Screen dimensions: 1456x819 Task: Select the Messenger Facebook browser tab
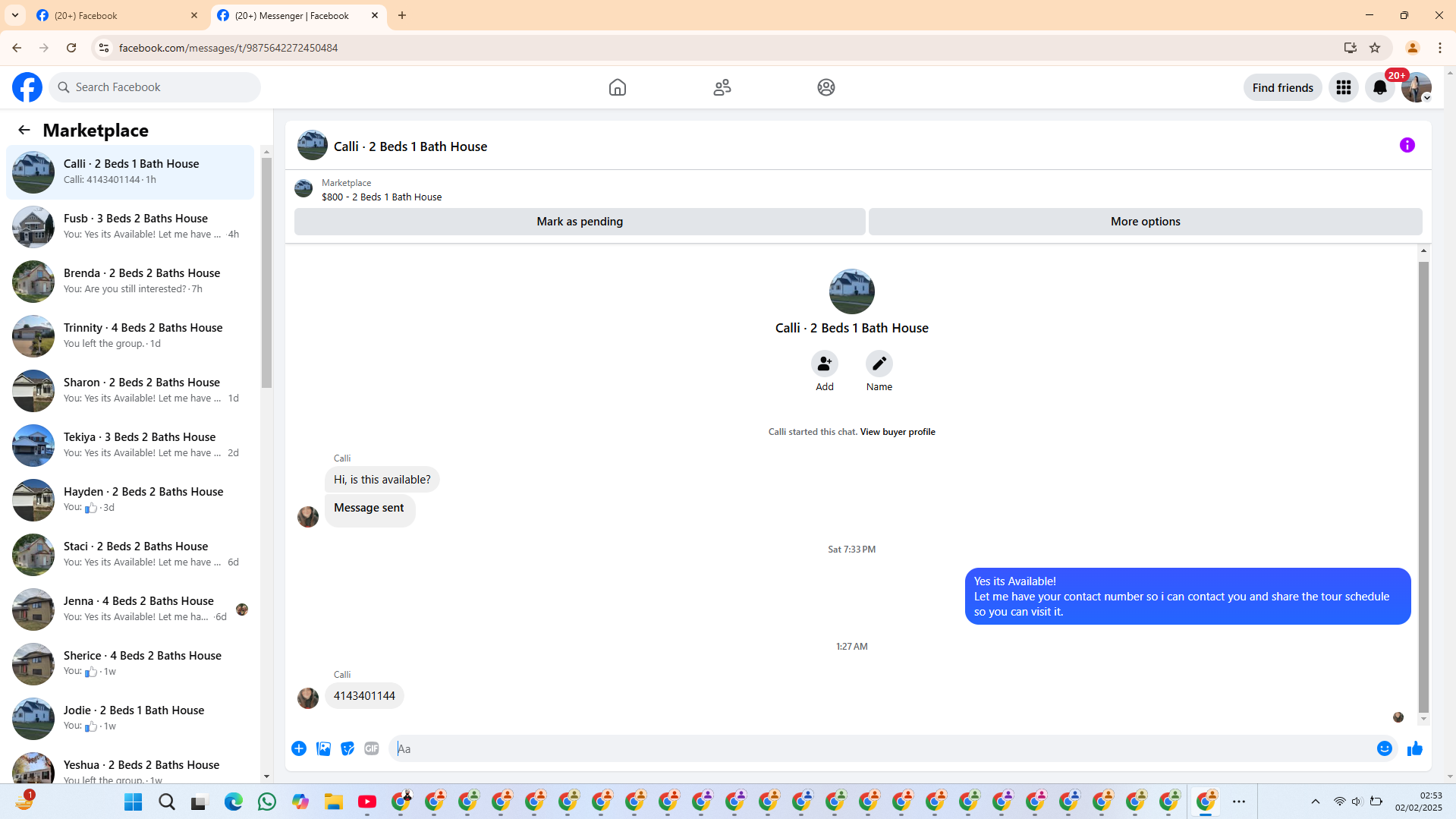point(298,15)
